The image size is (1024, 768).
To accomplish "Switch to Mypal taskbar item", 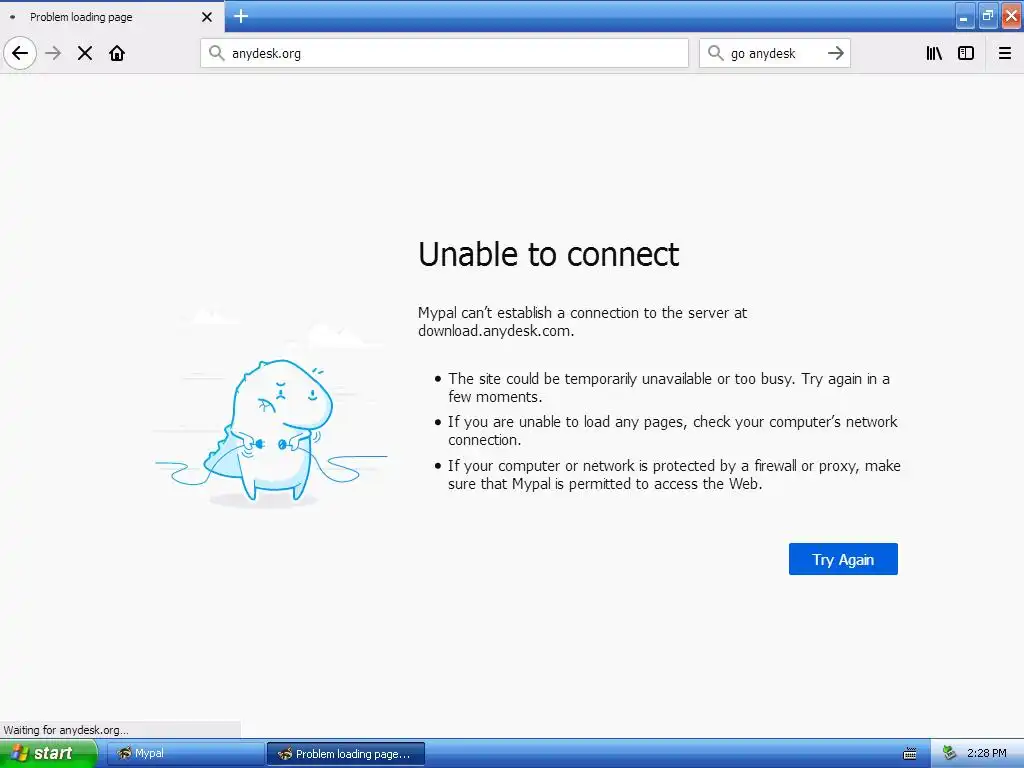I will (185, 754).
